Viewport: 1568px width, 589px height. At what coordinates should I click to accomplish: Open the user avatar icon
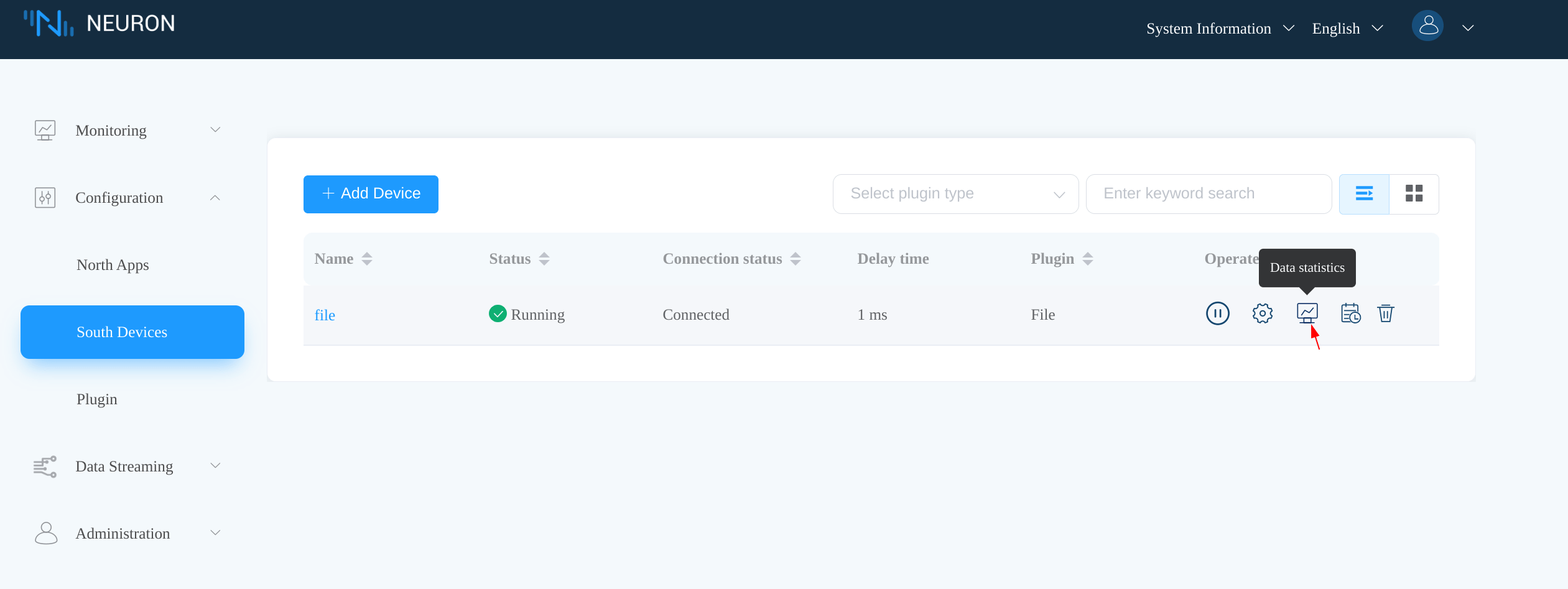pos(1427,26)
